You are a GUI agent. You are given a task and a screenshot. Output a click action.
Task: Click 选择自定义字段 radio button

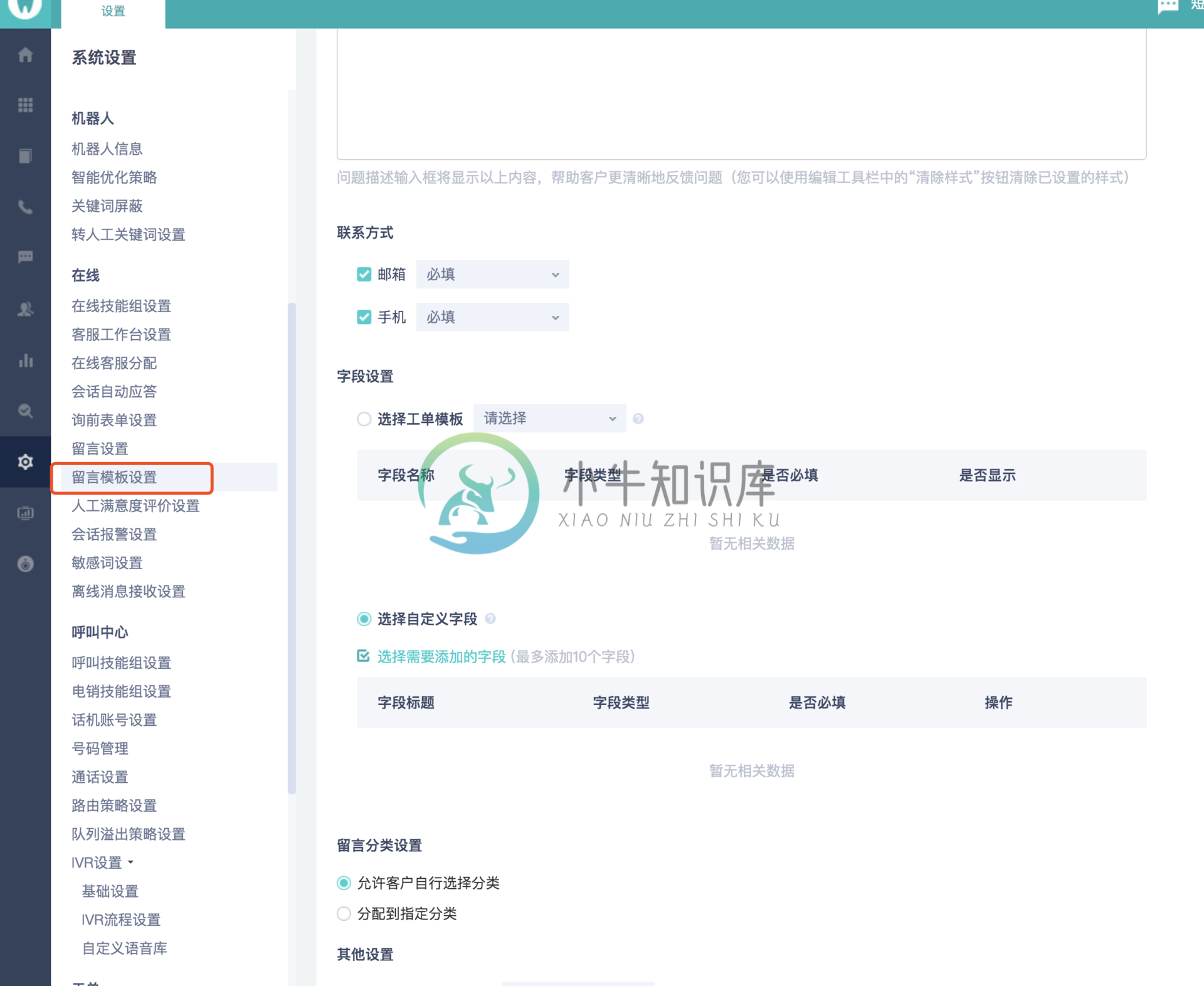(364, 618)
